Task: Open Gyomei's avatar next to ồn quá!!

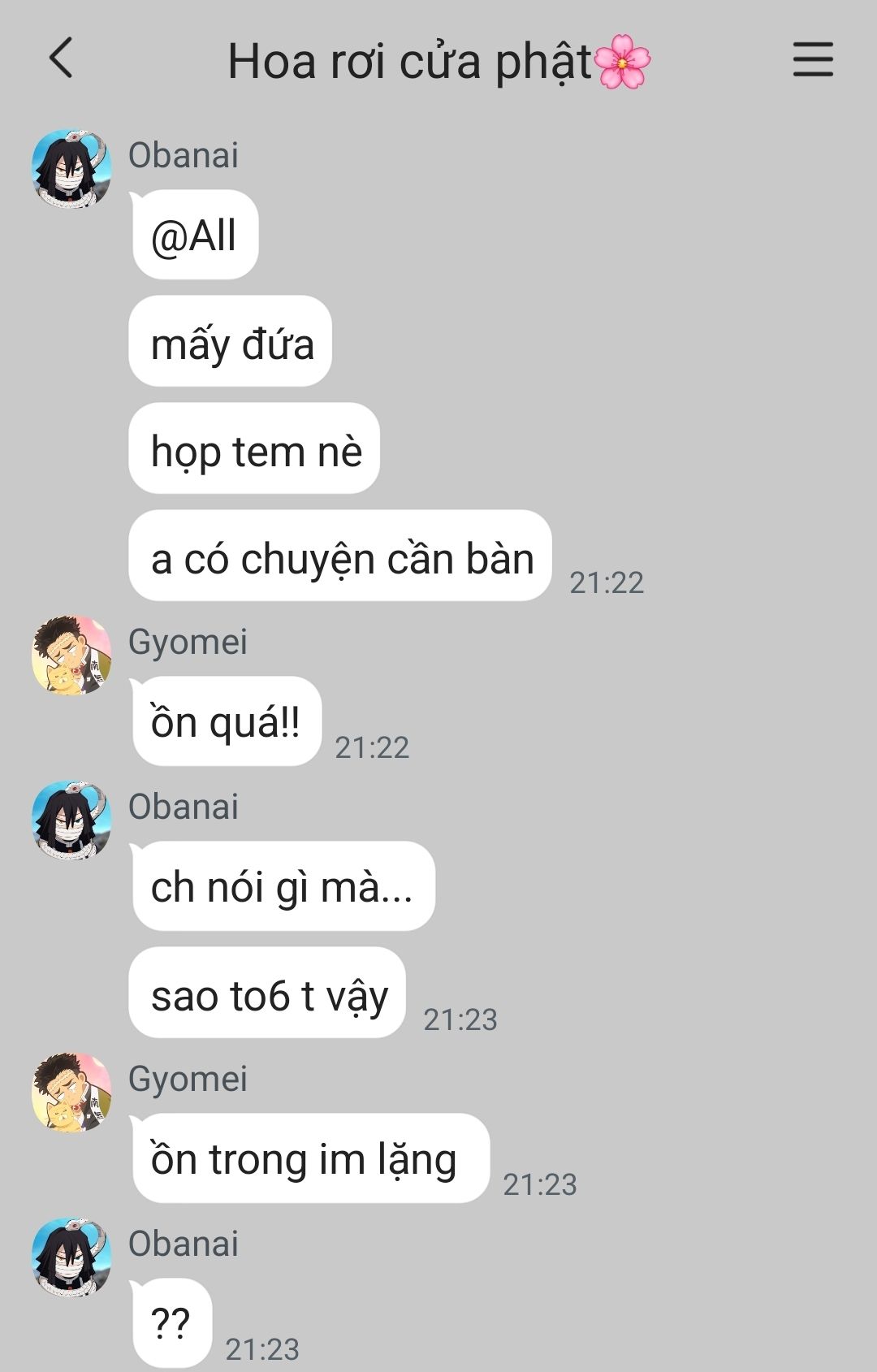Action: [x=71, y=656]
